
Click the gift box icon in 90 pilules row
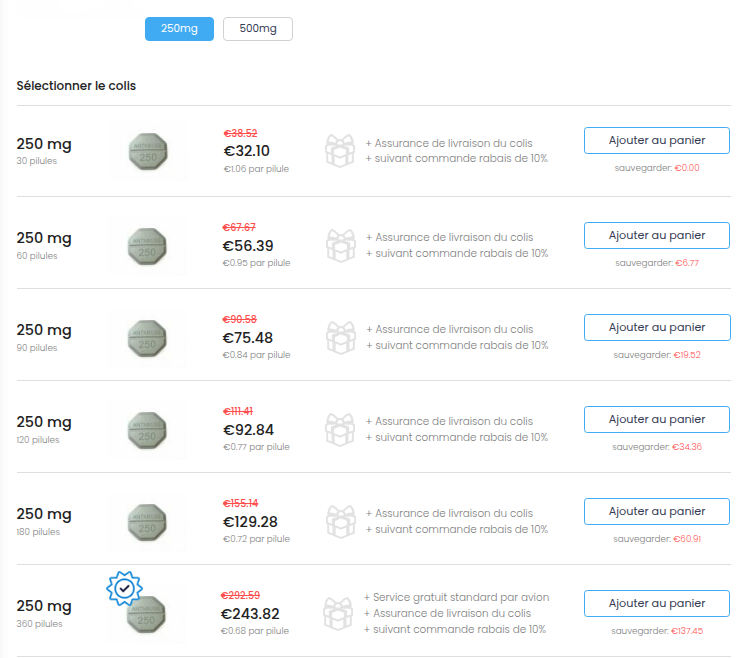(340, 336)
